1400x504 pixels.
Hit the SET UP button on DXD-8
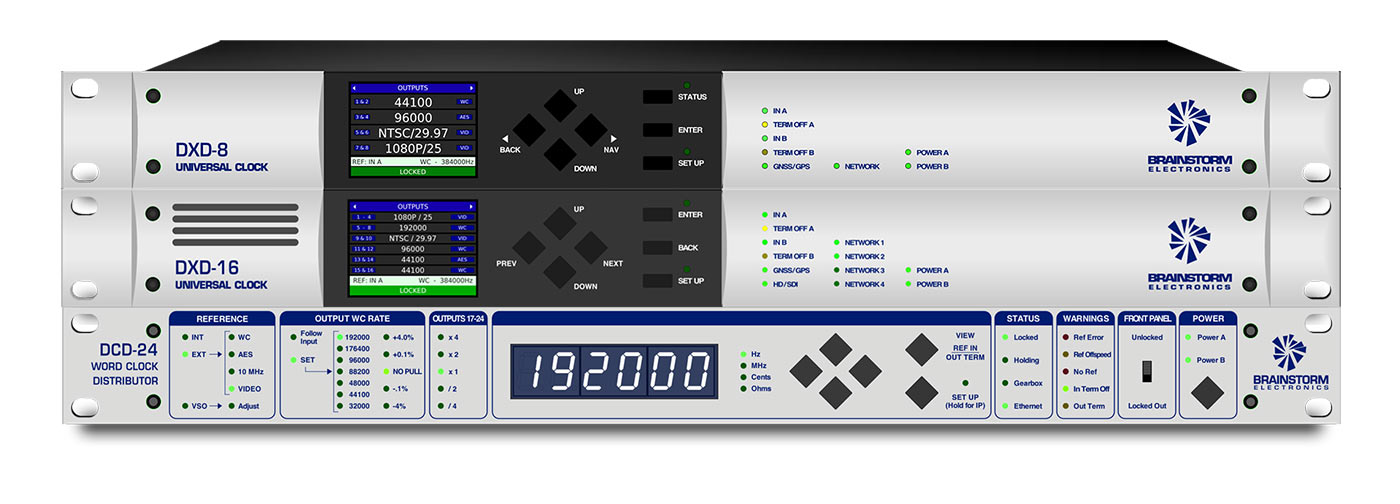657,163
